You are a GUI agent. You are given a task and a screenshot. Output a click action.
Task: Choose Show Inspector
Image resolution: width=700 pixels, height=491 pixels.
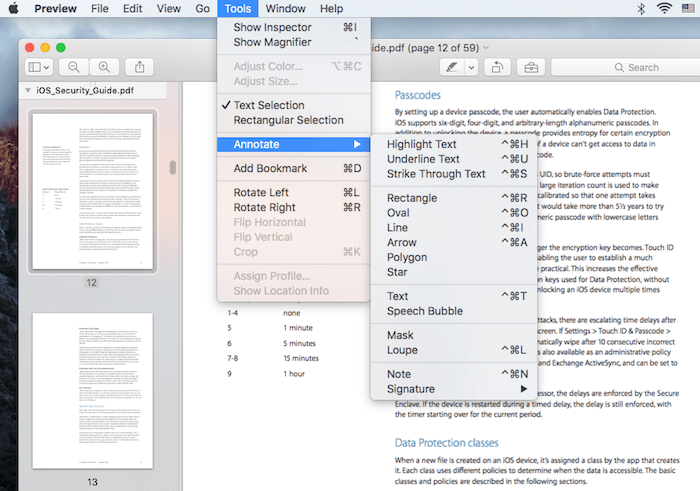tap(294, 27)
